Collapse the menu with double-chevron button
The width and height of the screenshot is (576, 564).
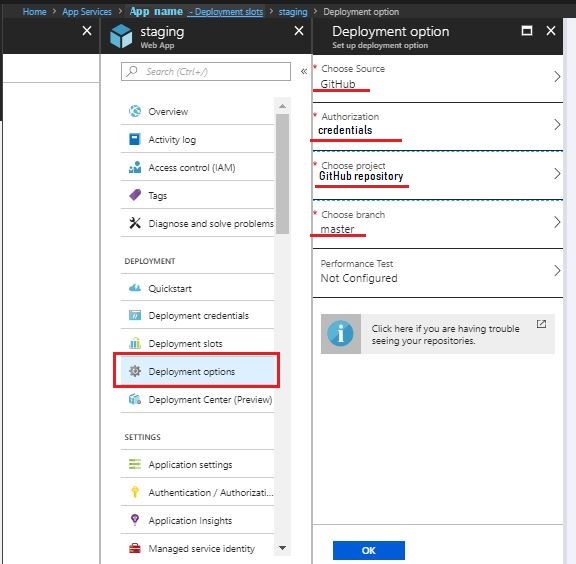(304, 71)
